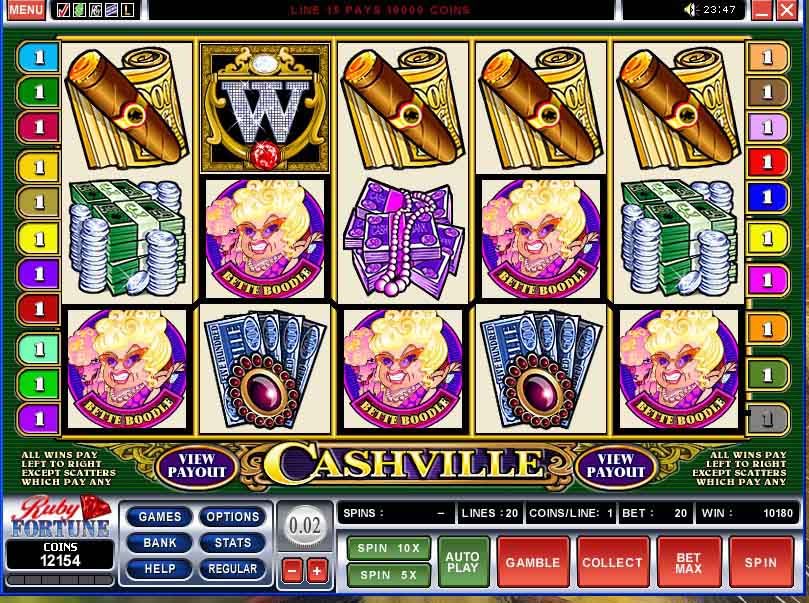
Task: Click the green AUTO PLAY button
Action: coord(463,562)
